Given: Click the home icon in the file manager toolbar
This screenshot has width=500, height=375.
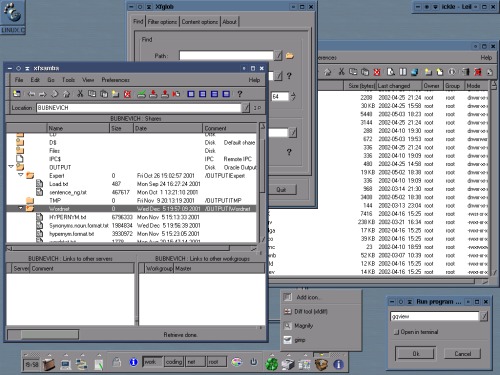Looking at the screenshot, I should (328, 72).
